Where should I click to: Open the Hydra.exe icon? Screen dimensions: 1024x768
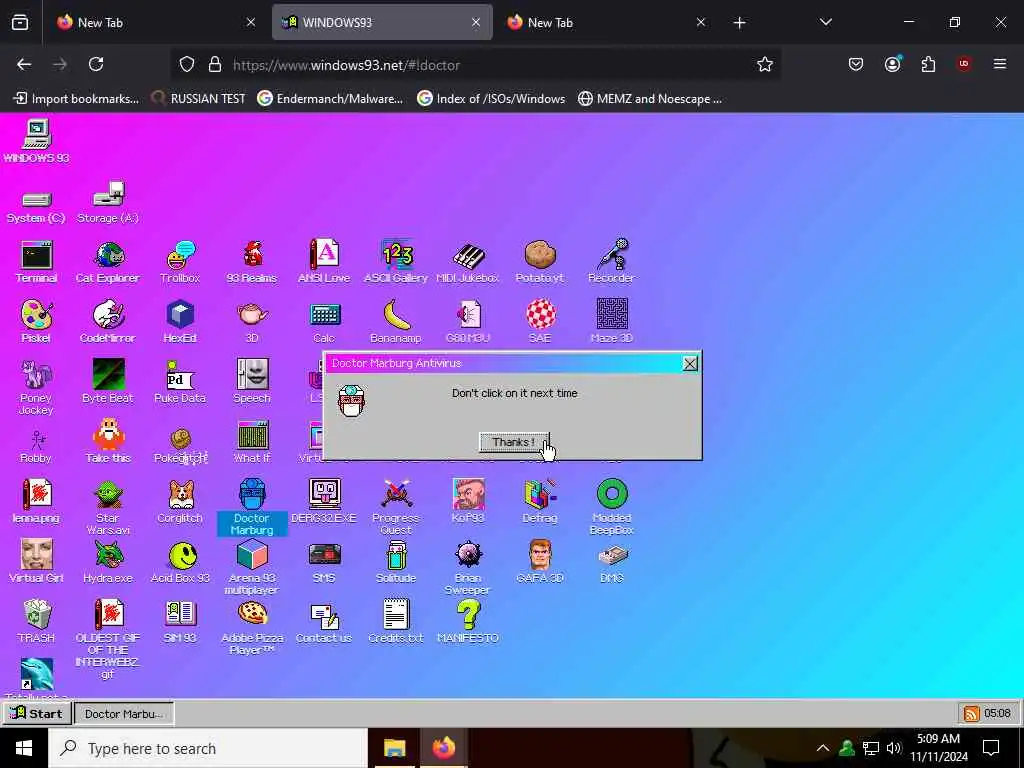pyautogui.click(x=108, y=562)
